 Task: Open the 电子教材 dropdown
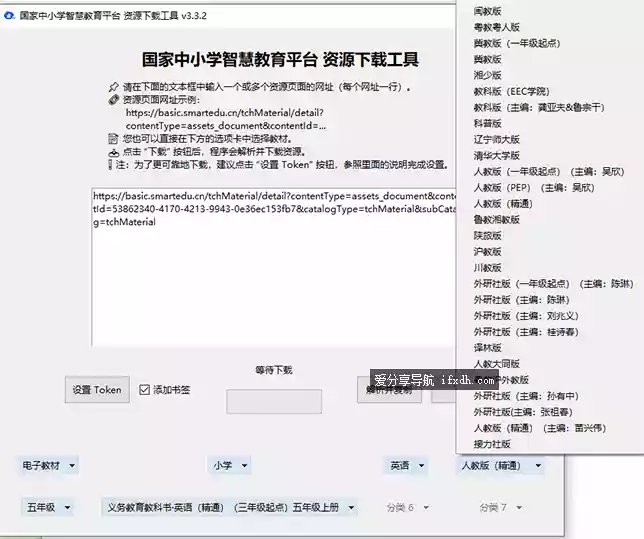pos(48,465)
